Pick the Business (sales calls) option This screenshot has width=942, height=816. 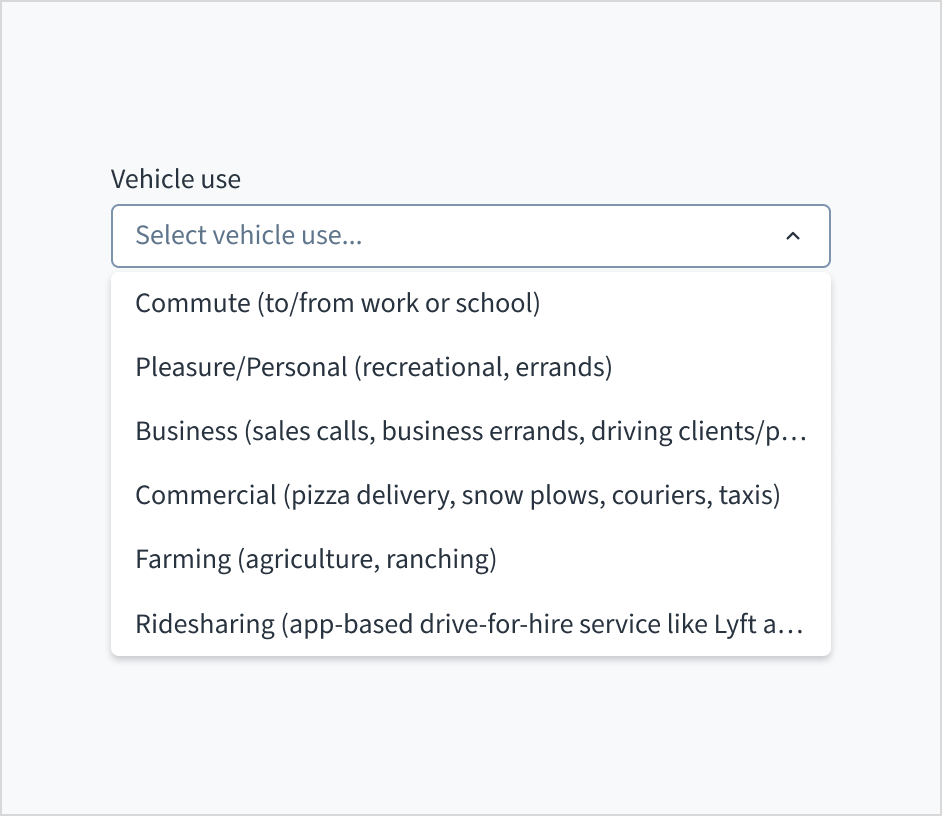(470, 431)
